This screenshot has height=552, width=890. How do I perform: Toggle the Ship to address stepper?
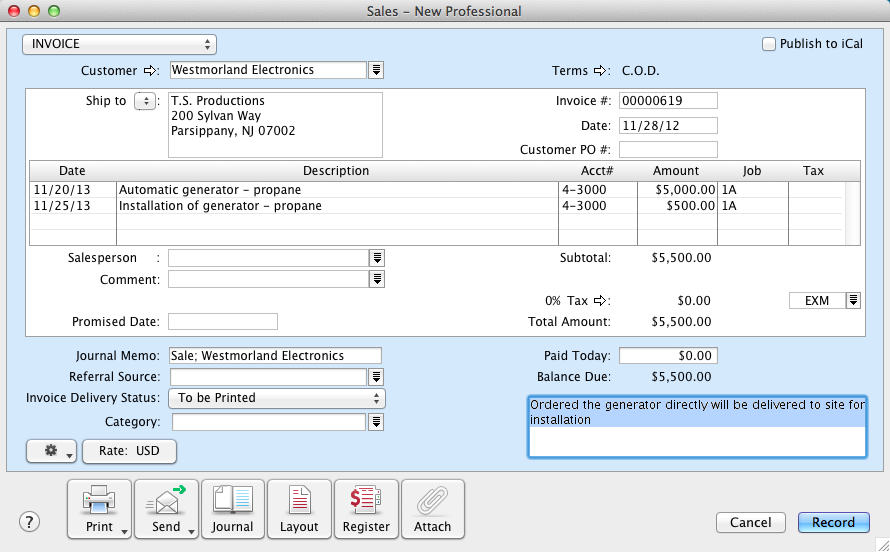click(x=145, y=101)
